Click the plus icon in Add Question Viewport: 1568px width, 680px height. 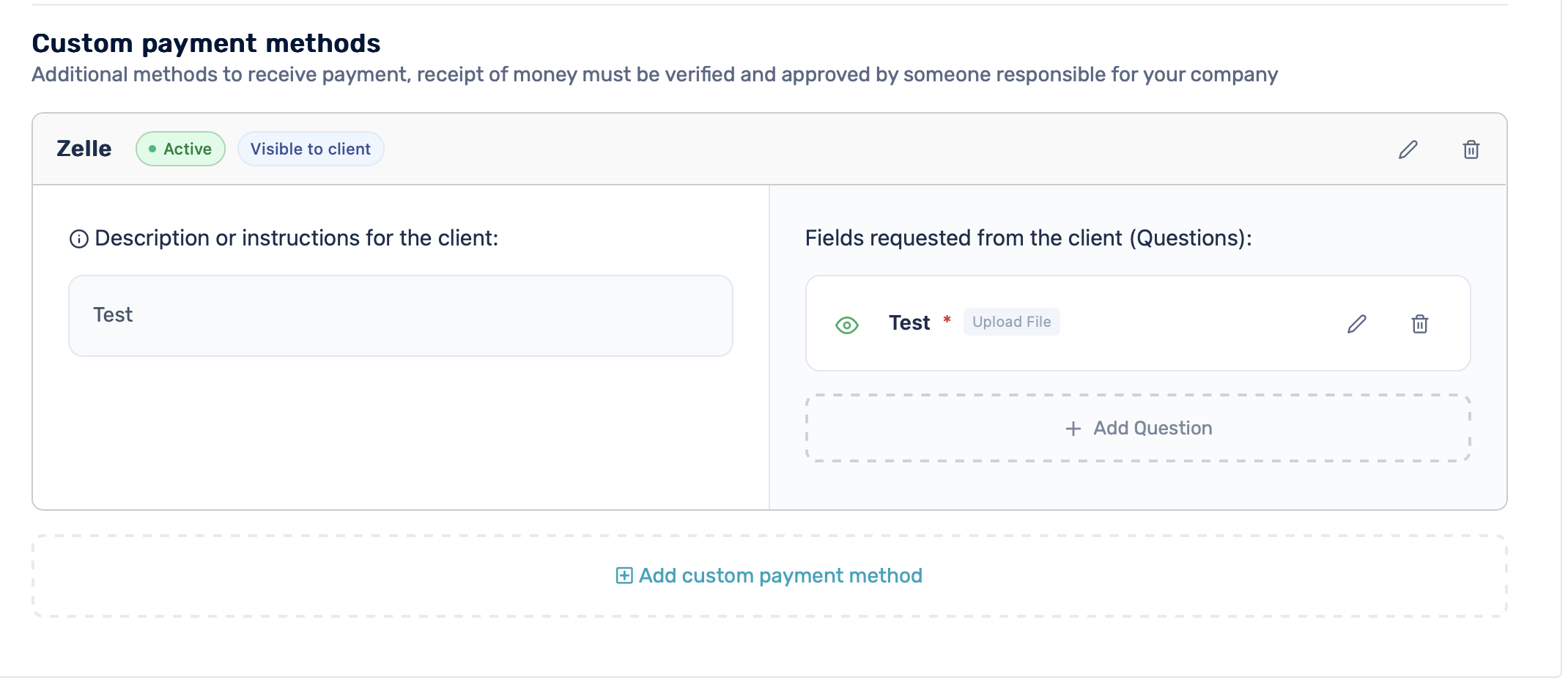(1073, 429)
